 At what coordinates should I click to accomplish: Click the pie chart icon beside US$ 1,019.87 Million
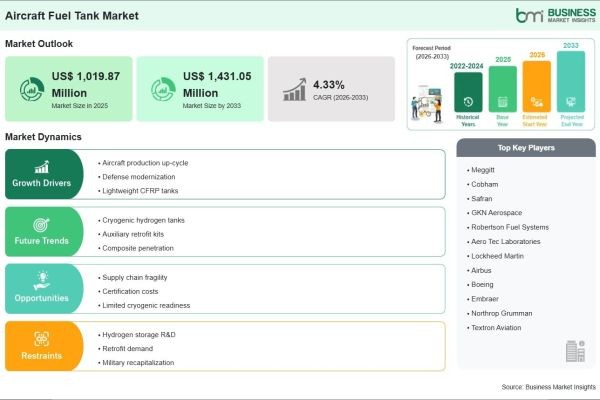pos(32,89)
